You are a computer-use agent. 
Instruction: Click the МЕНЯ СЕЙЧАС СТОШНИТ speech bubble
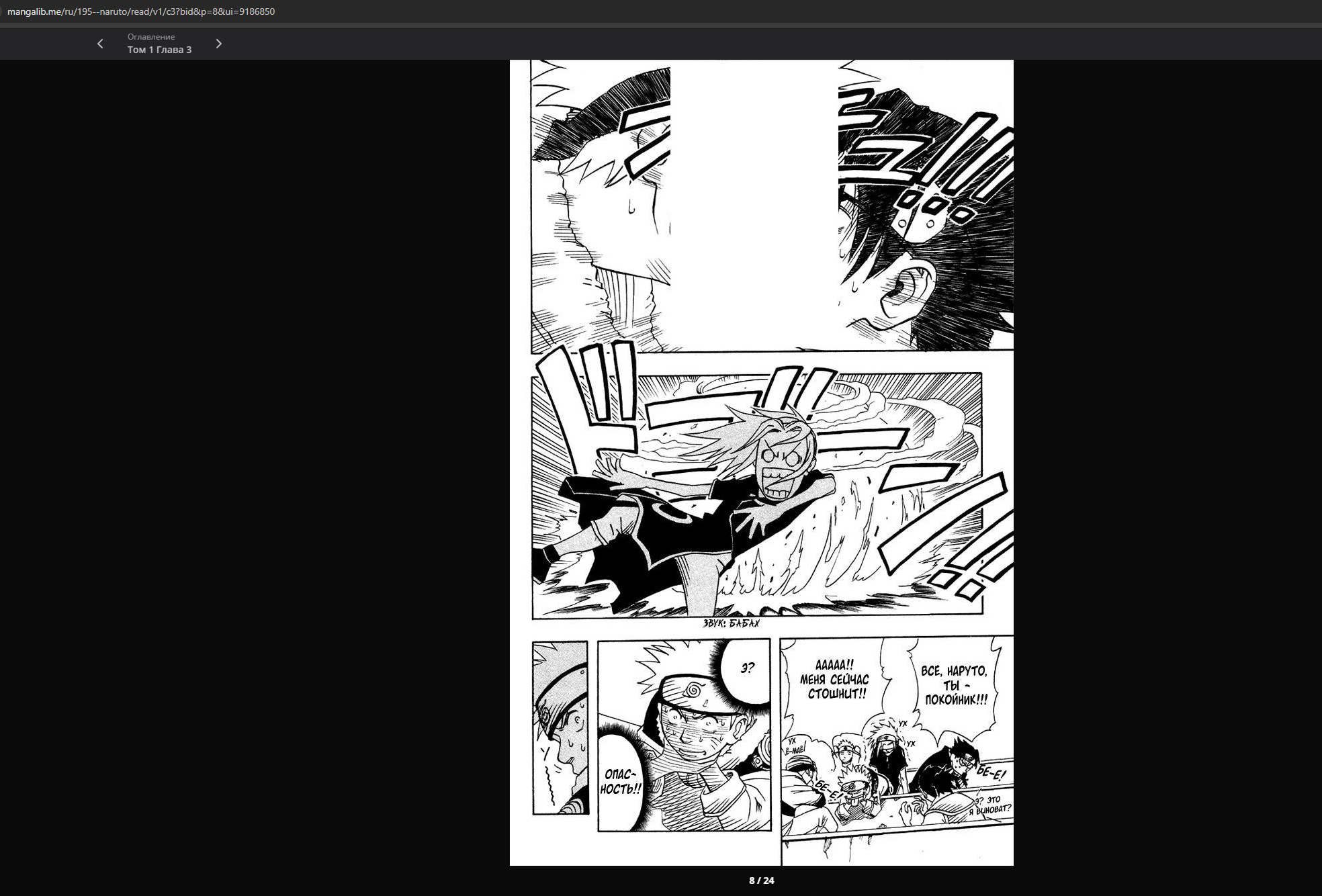(x=834, y=680)
